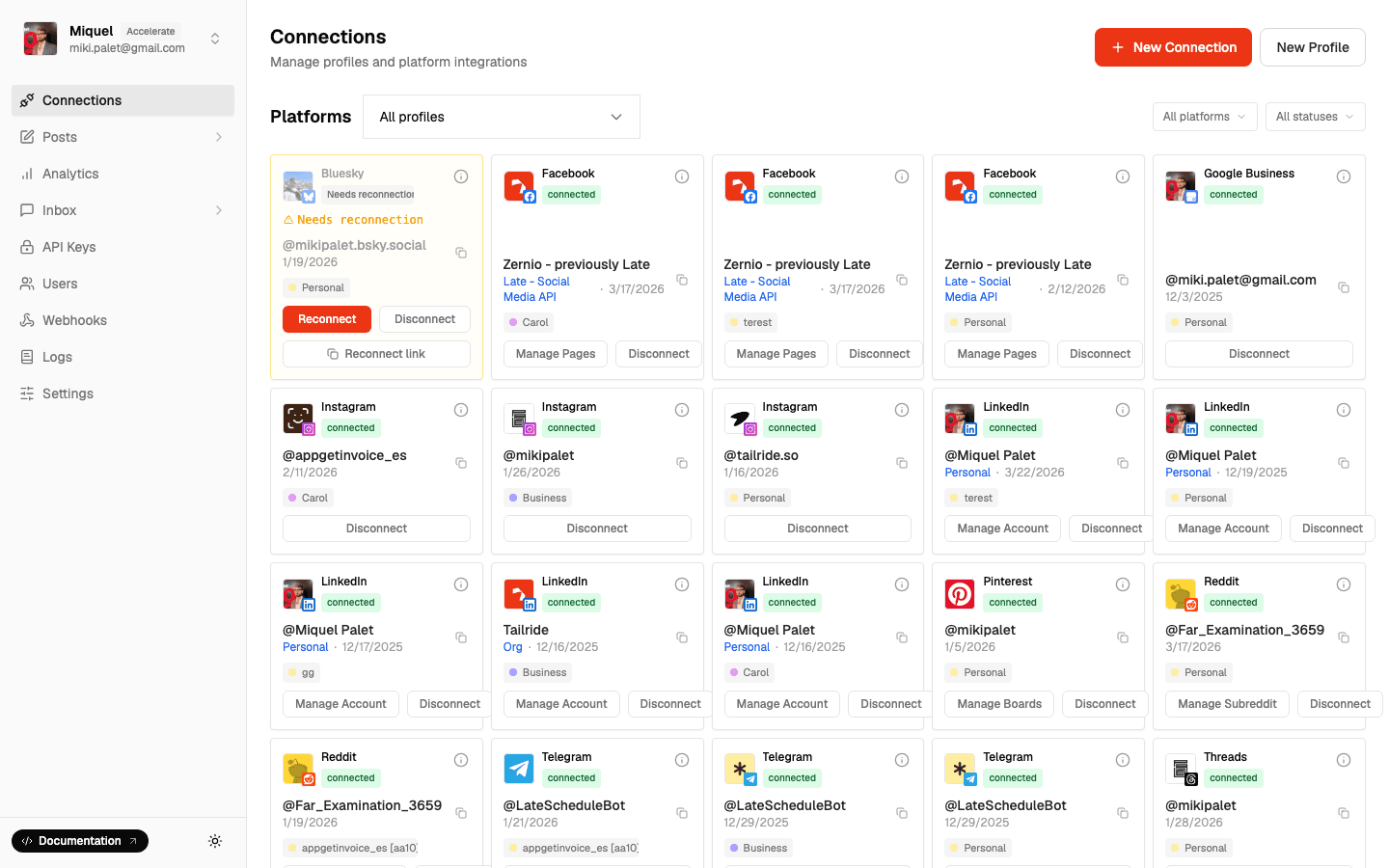Open the All platforms filter dropdown

[x=1204, y=116]
